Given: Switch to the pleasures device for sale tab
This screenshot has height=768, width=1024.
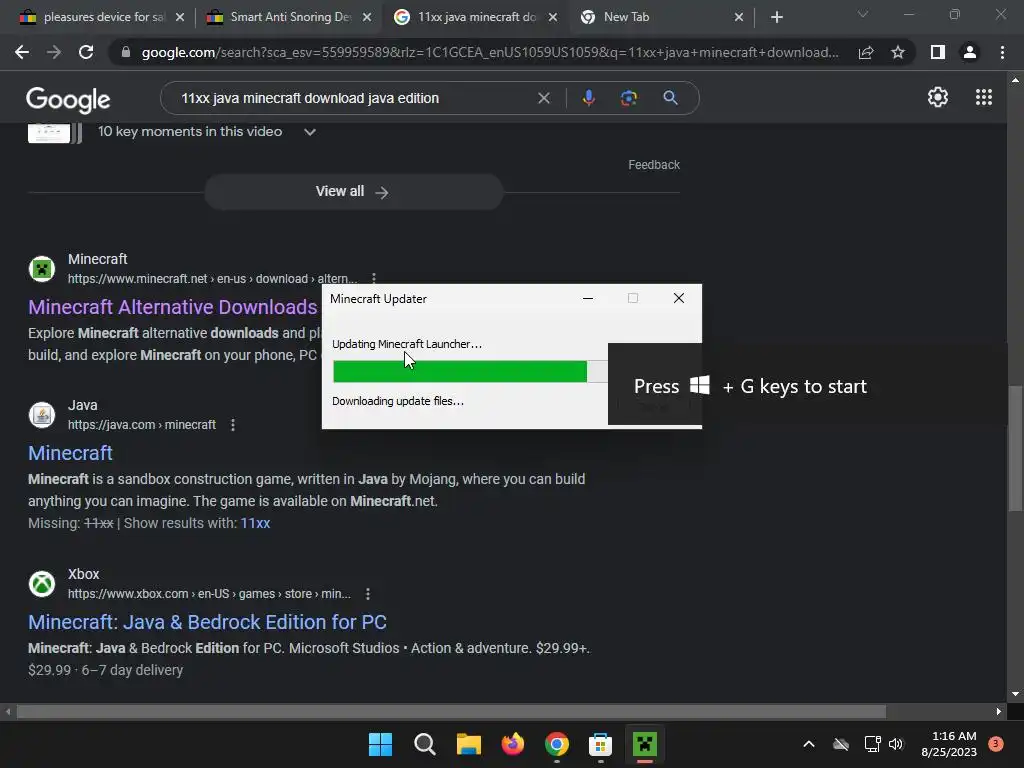Looking at the screenshot, I should coord(95,17).
